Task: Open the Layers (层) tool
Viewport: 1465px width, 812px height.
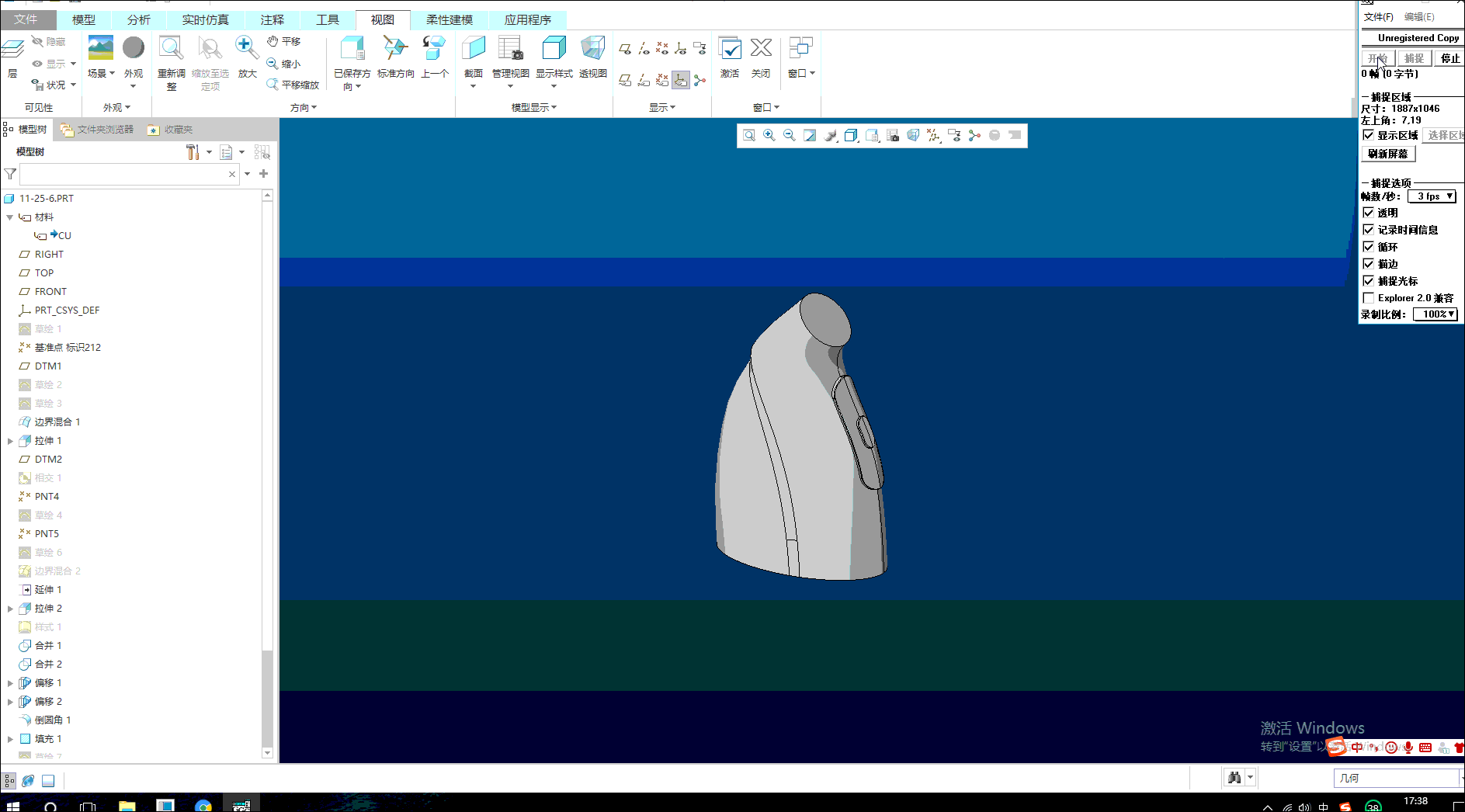Action: (x=12, y=56)
